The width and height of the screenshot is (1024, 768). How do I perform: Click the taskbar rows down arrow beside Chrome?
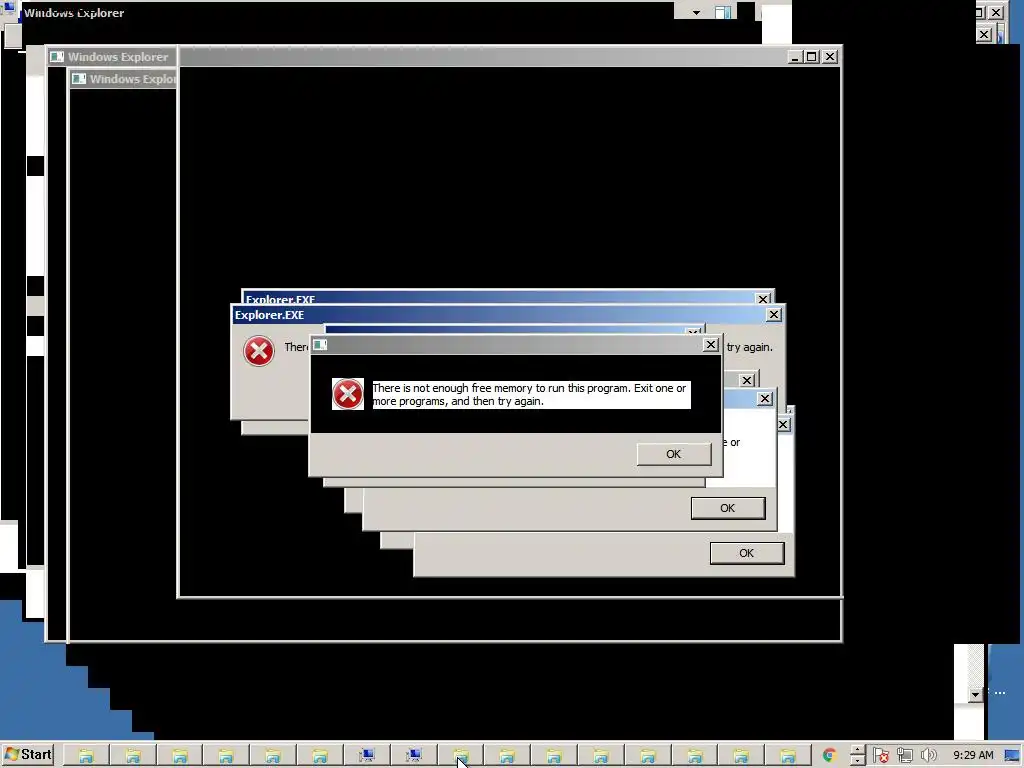(857, 761)
